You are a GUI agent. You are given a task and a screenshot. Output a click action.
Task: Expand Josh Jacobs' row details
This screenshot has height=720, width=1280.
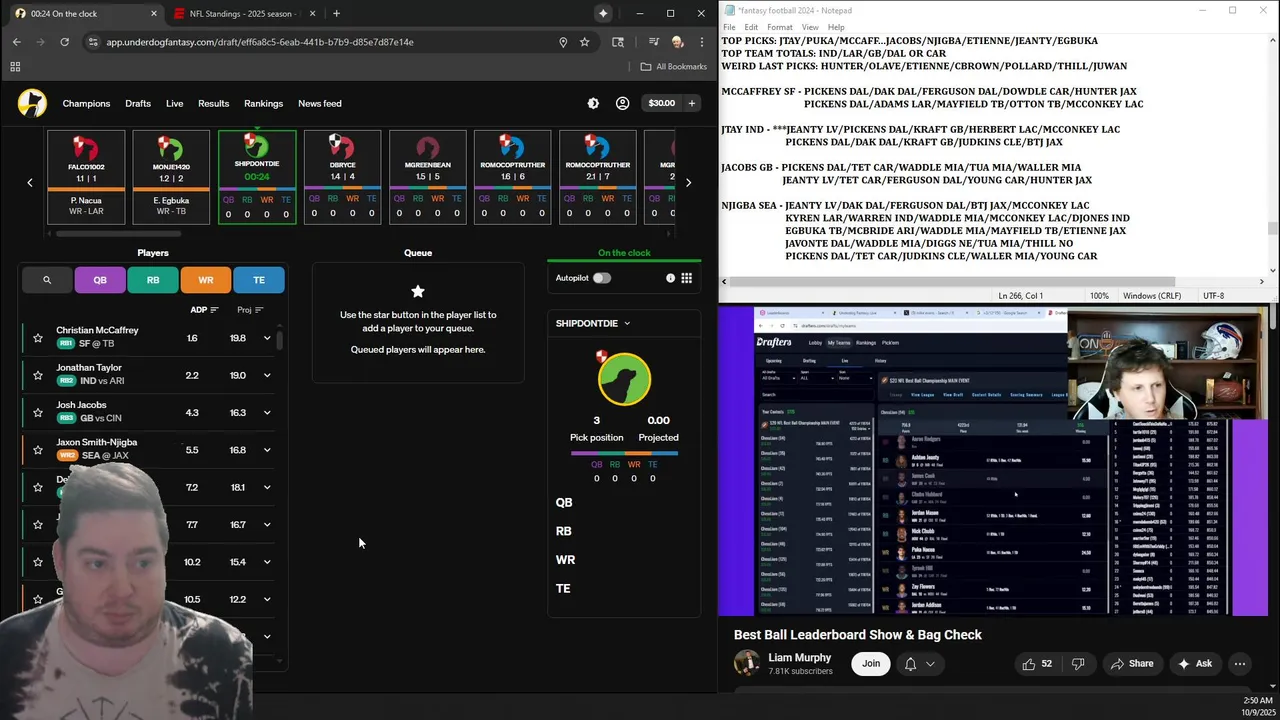[x=267, y=412]
